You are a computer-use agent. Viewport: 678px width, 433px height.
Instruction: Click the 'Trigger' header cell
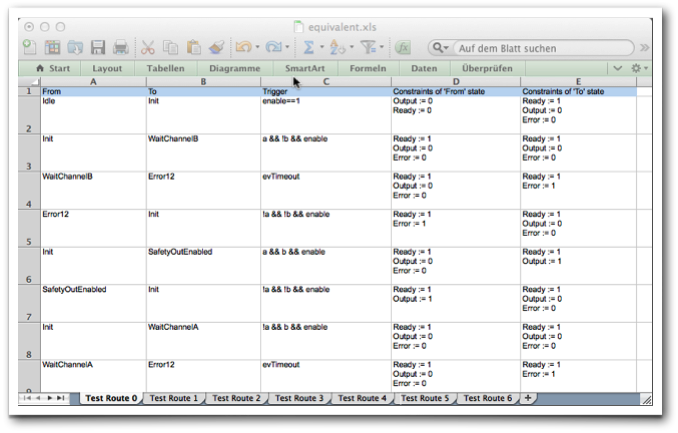(x=326, y=91)
